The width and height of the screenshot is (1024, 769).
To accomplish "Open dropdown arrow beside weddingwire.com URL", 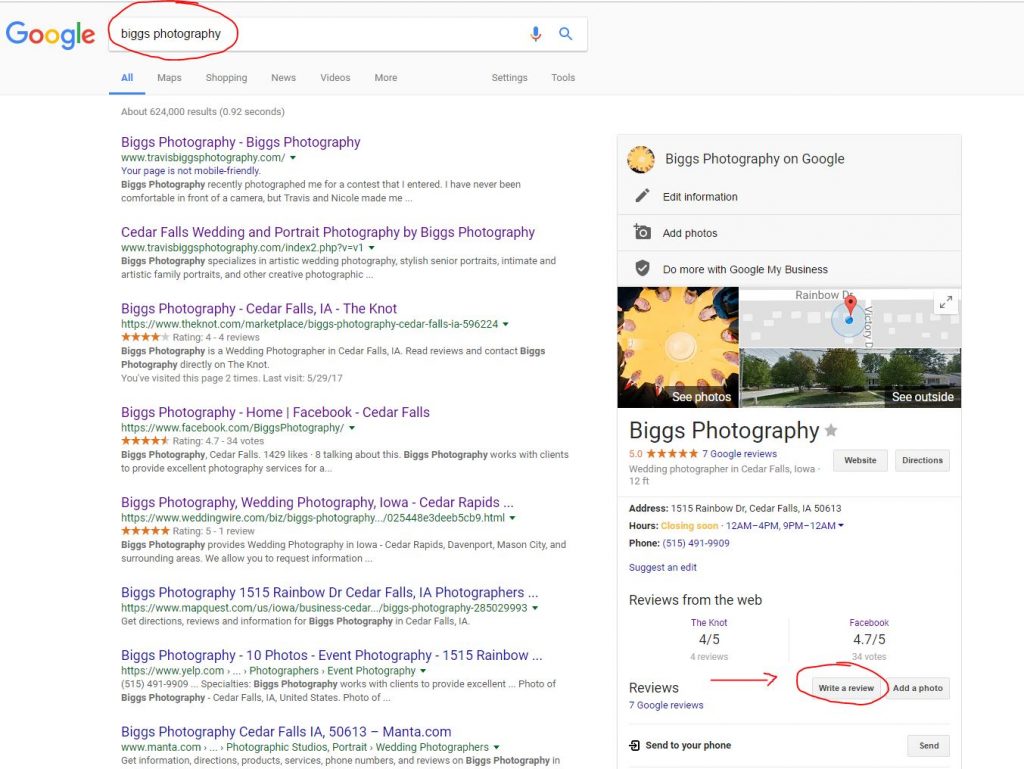I will point(512,518).
